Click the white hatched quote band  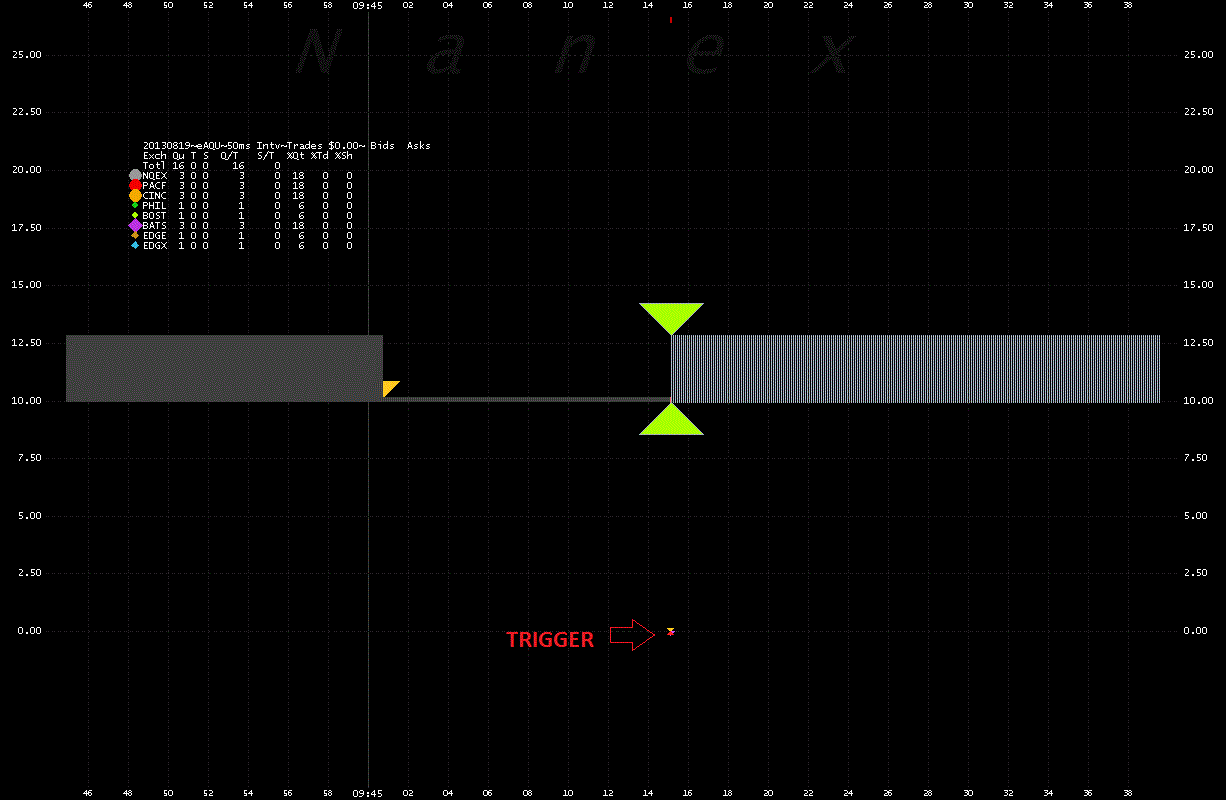coord(916,368)
